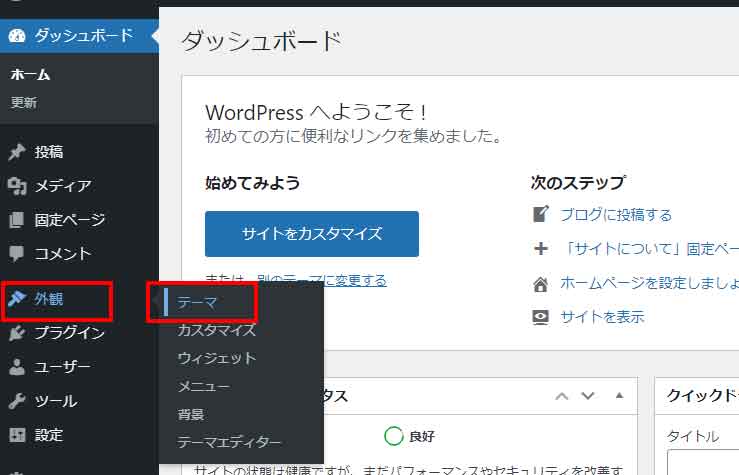The width and height of the screenshot is (739, 475).
Task: Click the 良好 status text
Action: tap(422, 436)
